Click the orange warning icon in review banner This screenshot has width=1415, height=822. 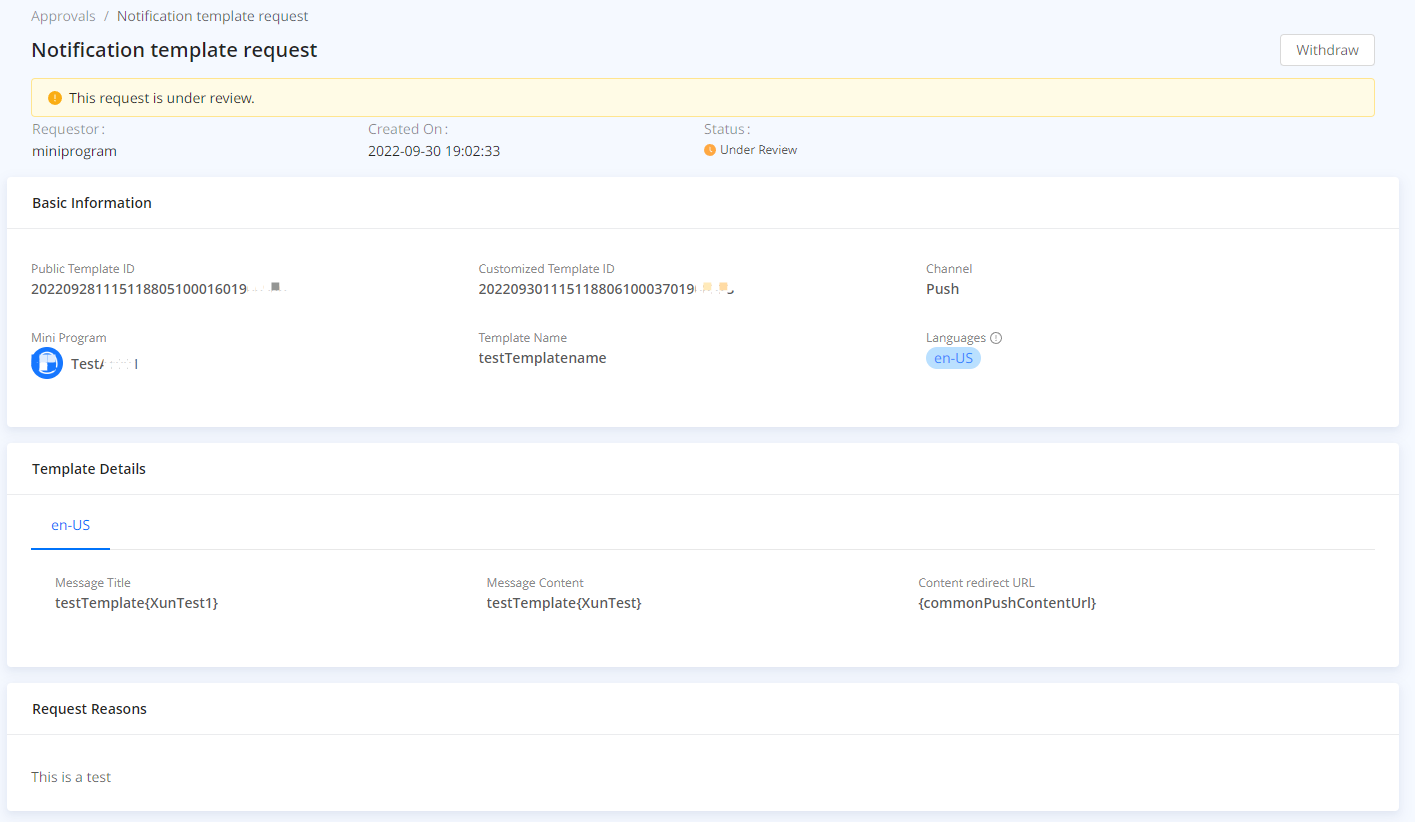[55, 98]
